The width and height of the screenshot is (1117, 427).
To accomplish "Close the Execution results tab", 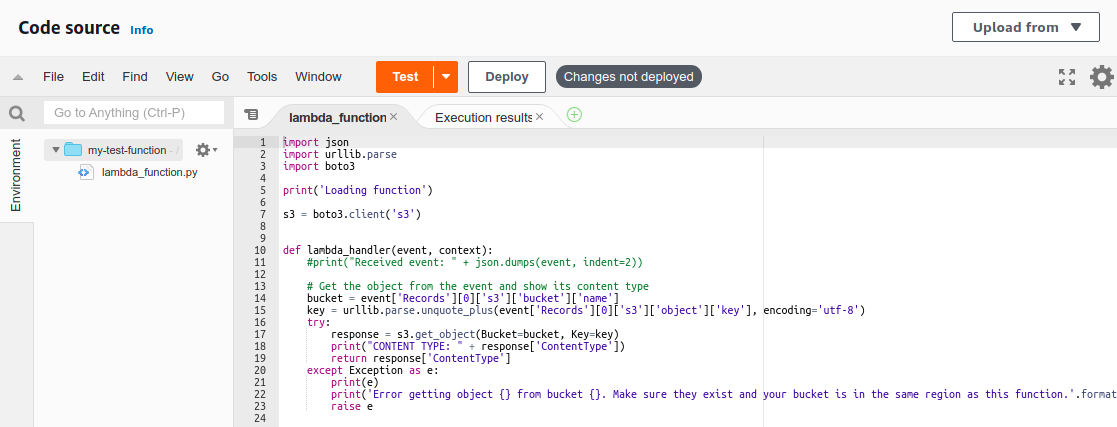I will click(x=539, y=117).
